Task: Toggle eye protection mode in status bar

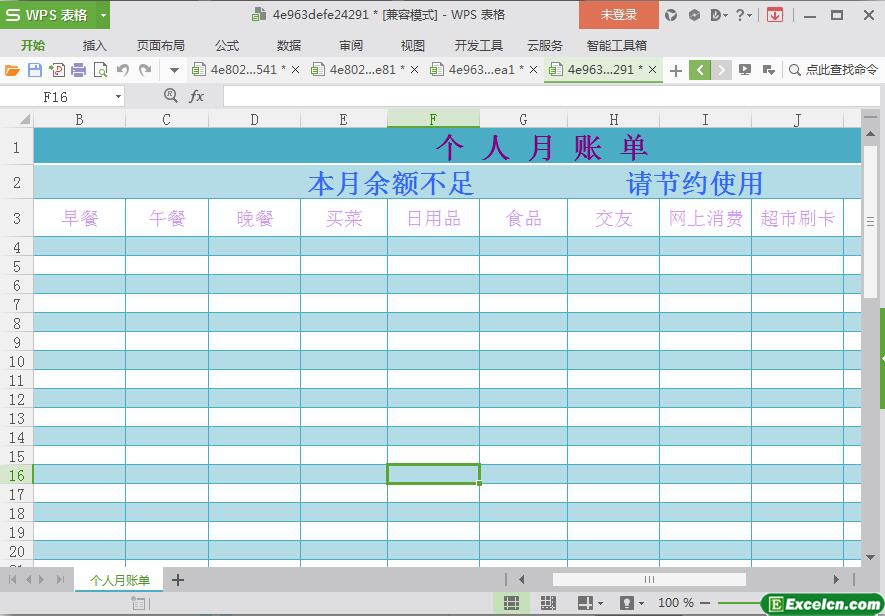Action: [x=627, y=603]
